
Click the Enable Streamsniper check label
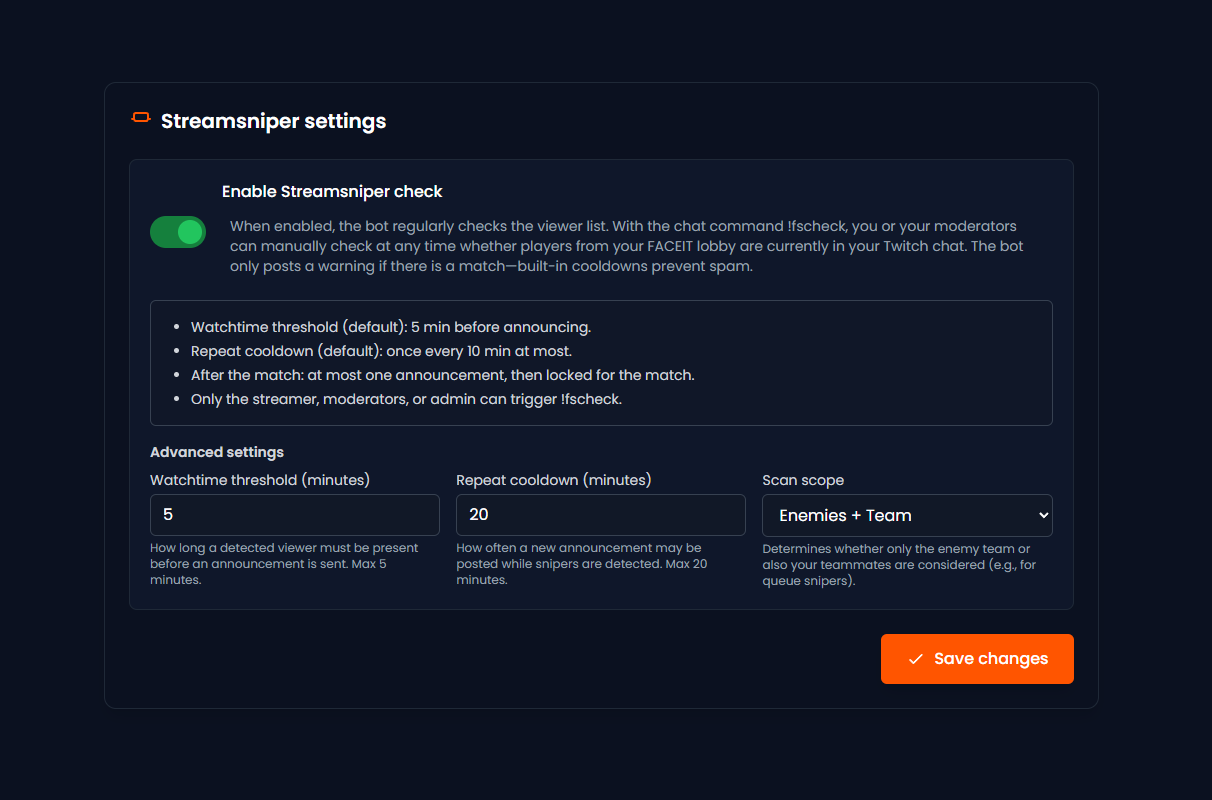(x=331, y=191)
